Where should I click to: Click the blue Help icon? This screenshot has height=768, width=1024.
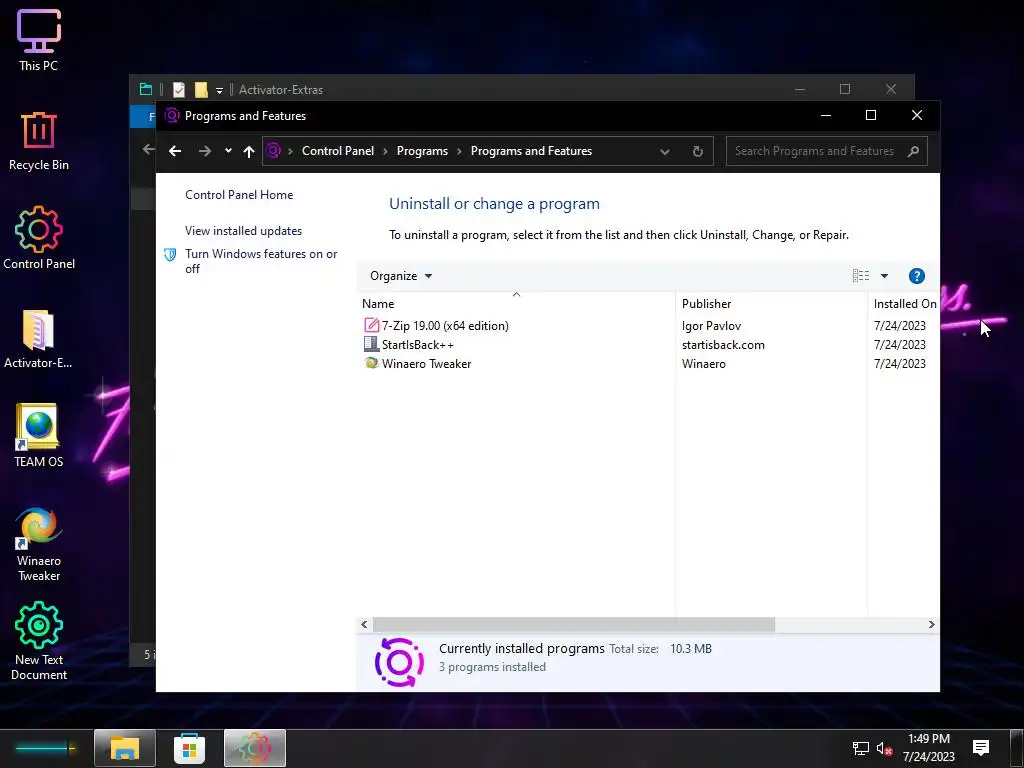click(917, 276)
